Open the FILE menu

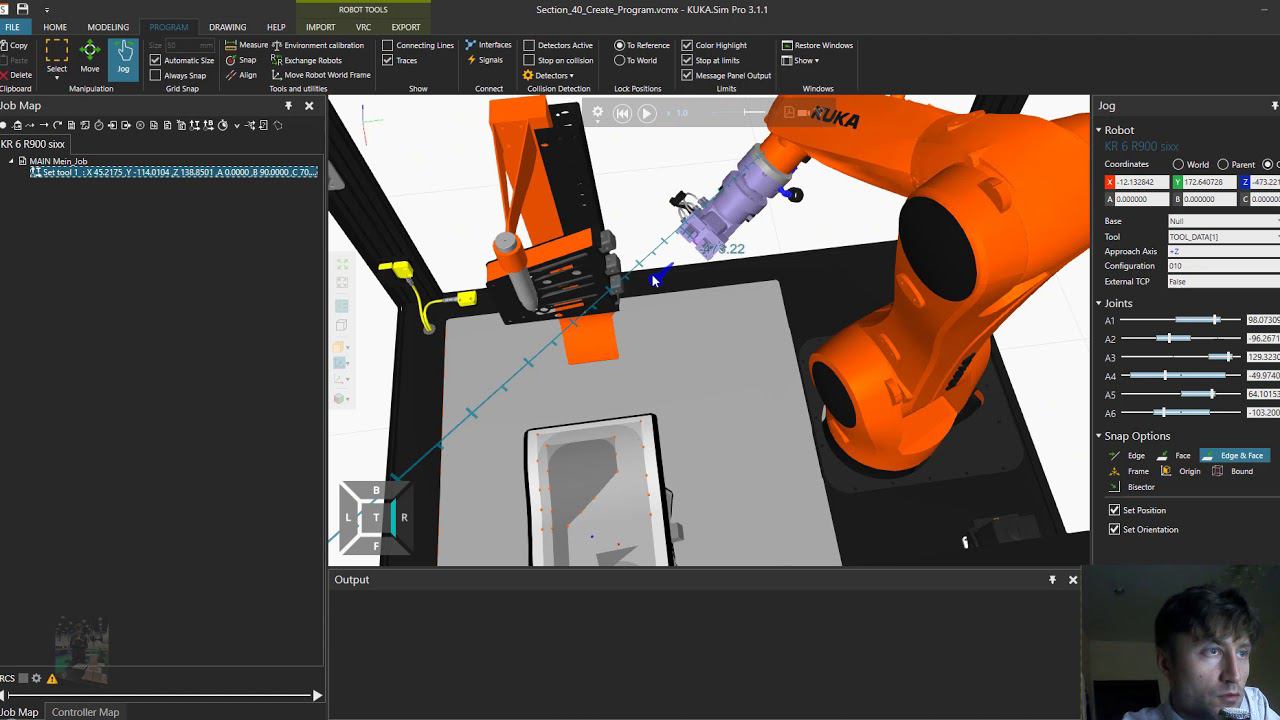12,27
